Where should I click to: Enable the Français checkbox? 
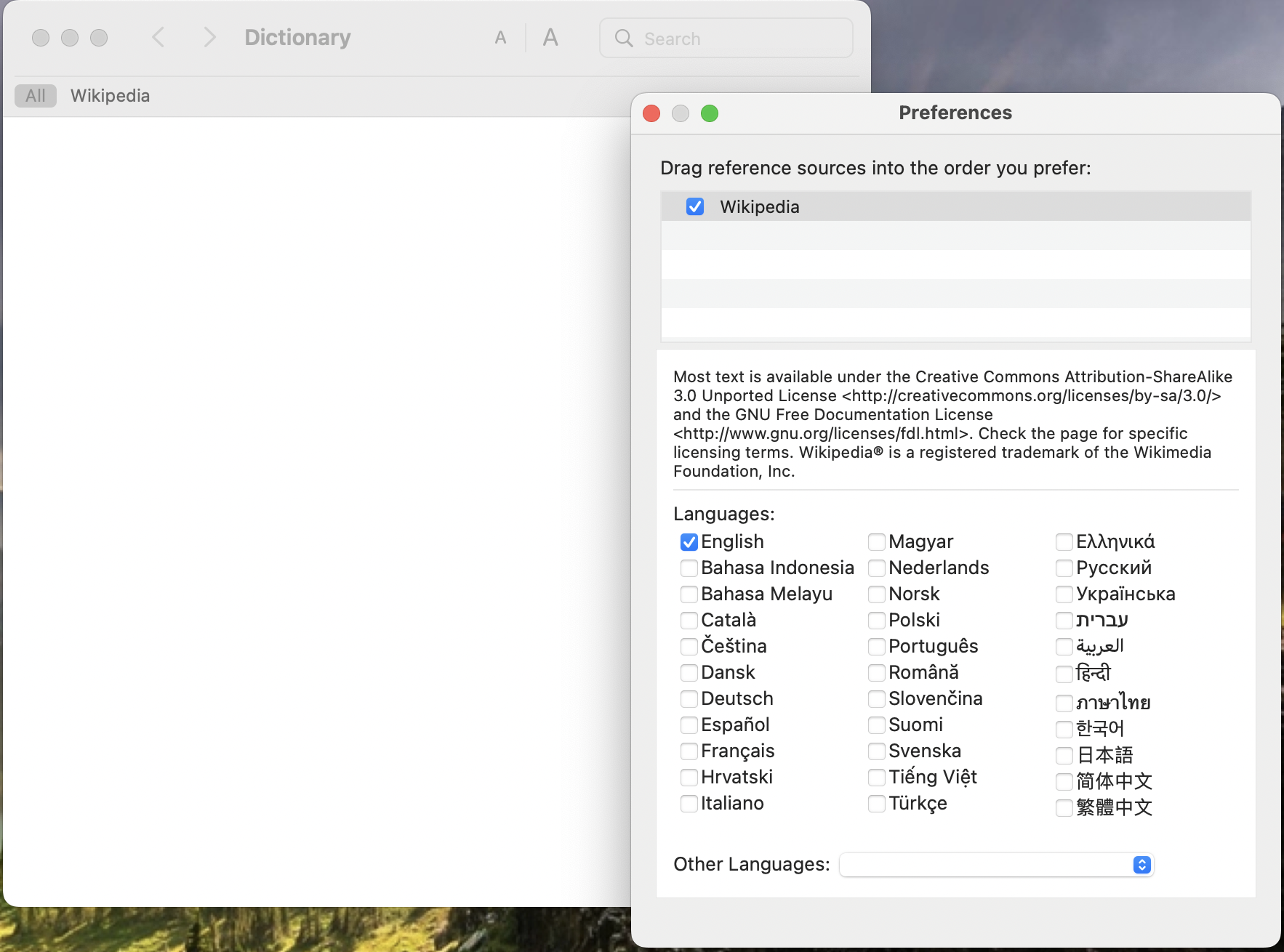click(x=689, y=751)
